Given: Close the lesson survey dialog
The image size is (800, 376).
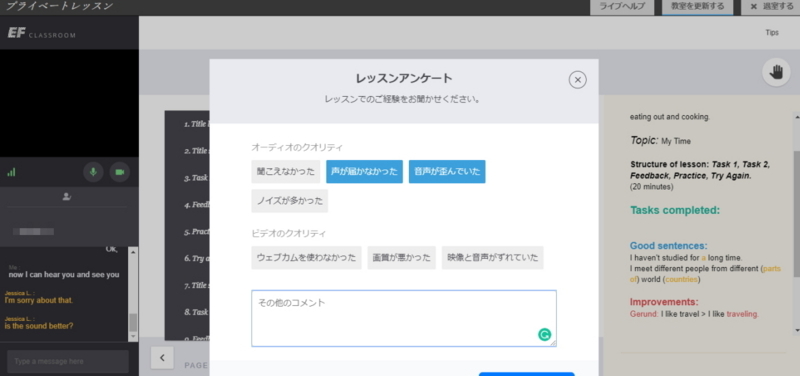Looking at the screenshot, I should coord(577,80).
